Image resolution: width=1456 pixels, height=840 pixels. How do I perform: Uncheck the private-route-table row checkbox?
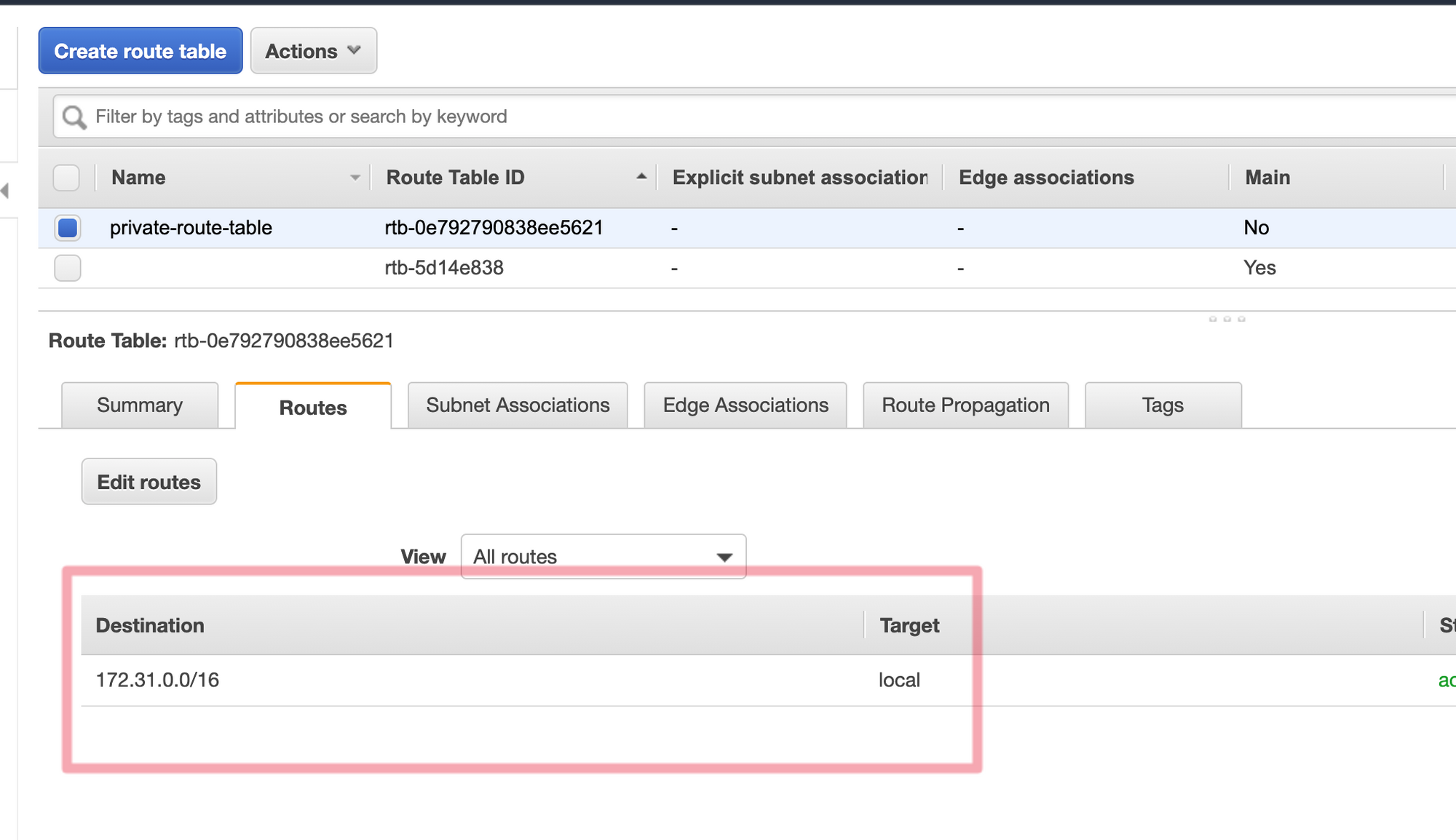pos(68,228)
